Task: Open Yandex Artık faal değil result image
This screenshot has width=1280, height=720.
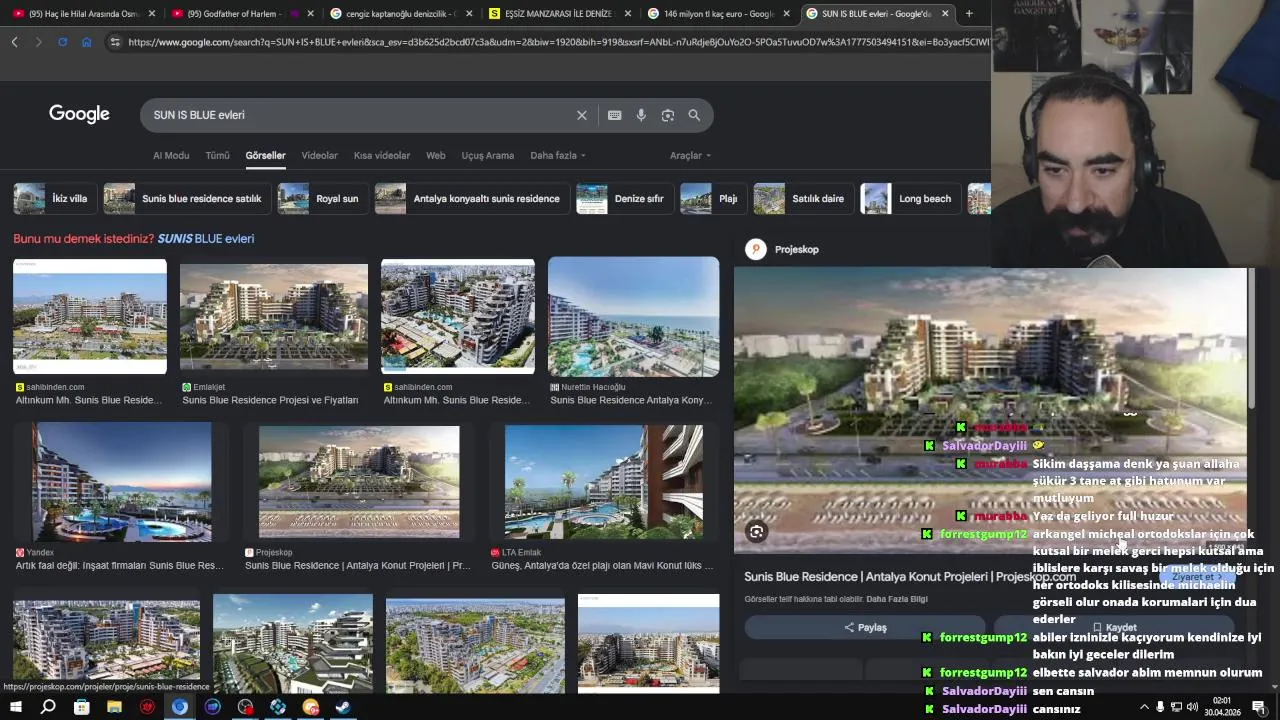Action: tap(122, 482)
